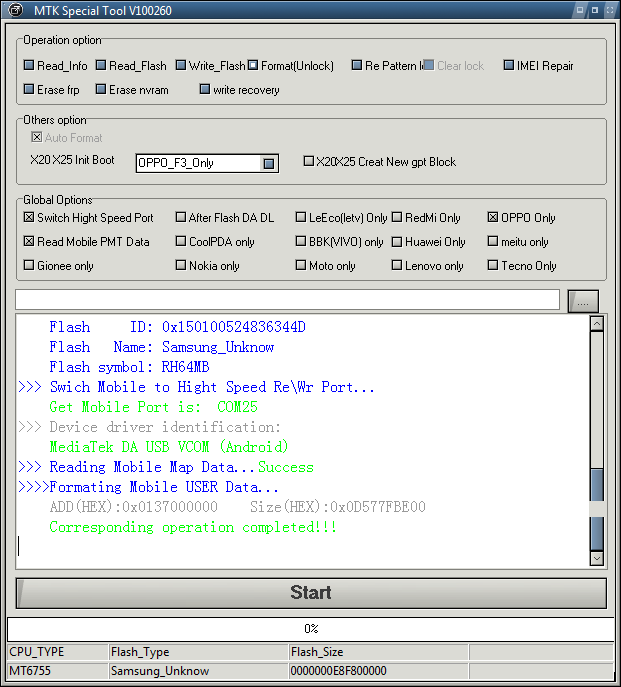Viewport: 621px width, 687px height.
Task: Click the 'Formating Mobile USER Data...' line
Action: [x=148, y=487]
